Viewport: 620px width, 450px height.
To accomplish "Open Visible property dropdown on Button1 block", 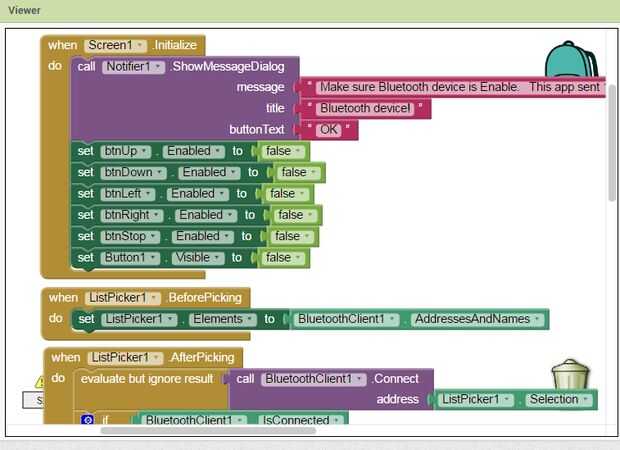I will click(198, 258).
